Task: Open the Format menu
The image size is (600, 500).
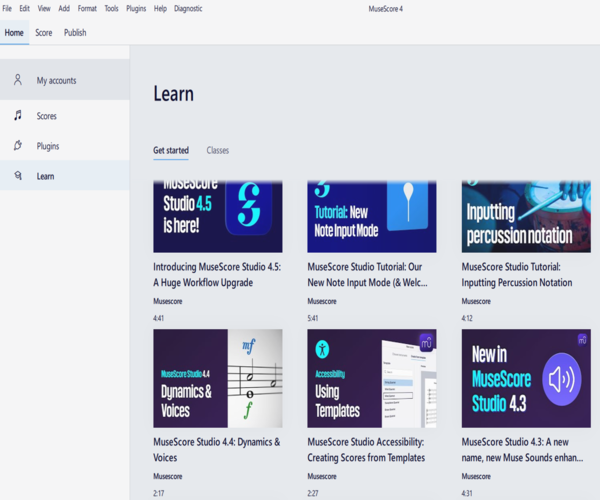Action: click(x=87, y=8)
